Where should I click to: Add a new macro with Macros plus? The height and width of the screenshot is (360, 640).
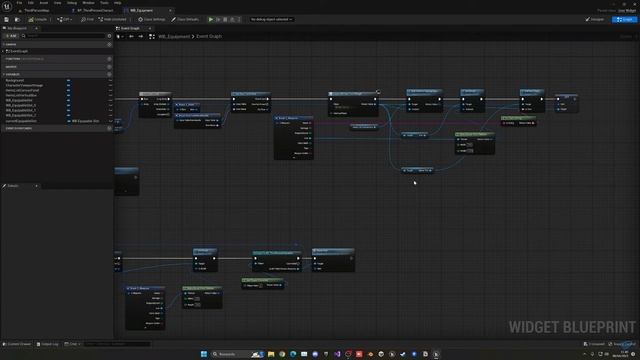tap(109, 67)
